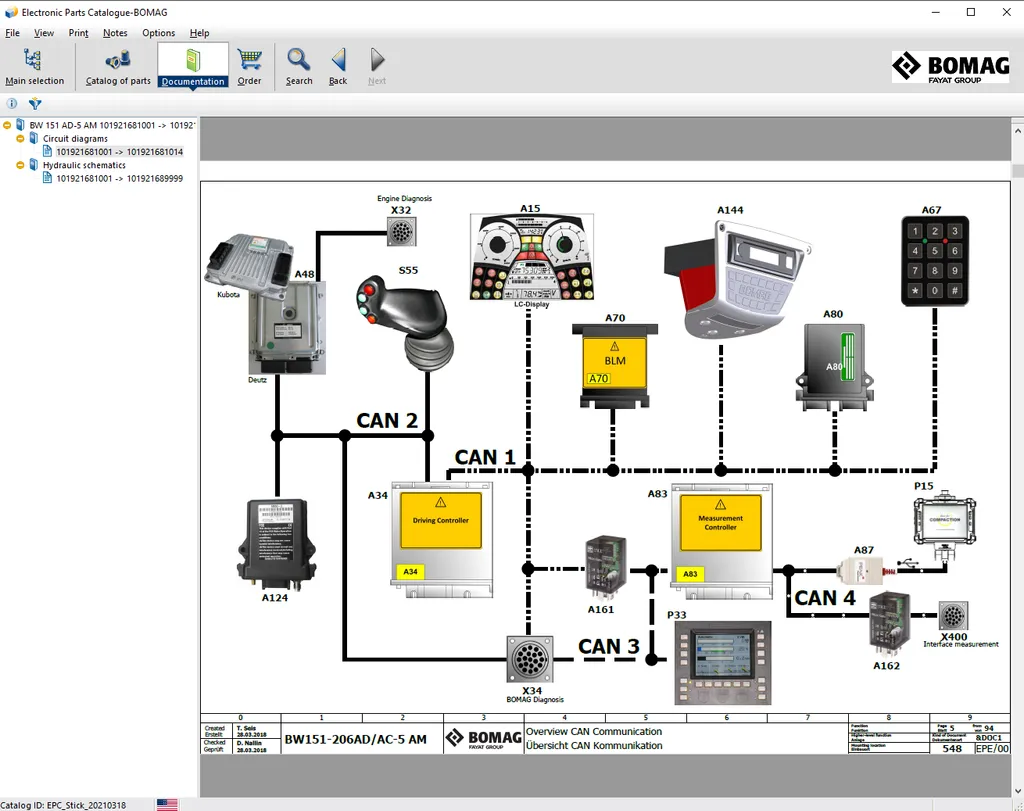
Task: Click the A83 Measurement Controller box
Action: point(722,541)
